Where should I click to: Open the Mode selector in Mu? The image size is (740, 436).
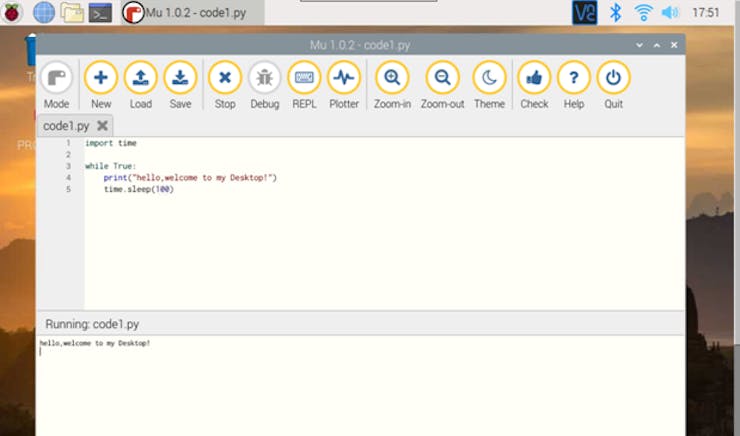[x=57, y=78]
